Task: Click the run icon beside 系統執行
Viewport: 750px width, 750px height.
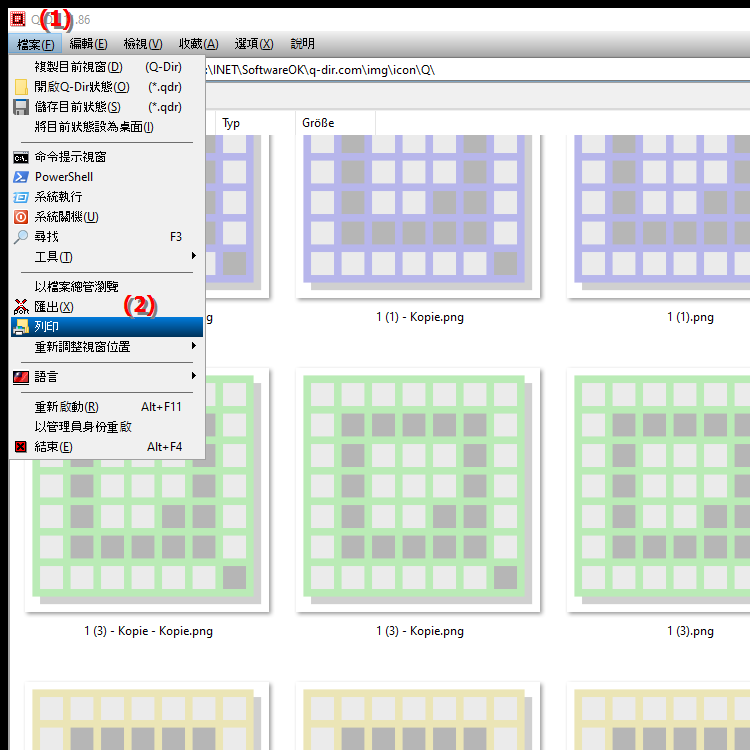Action: click(21, 197)
